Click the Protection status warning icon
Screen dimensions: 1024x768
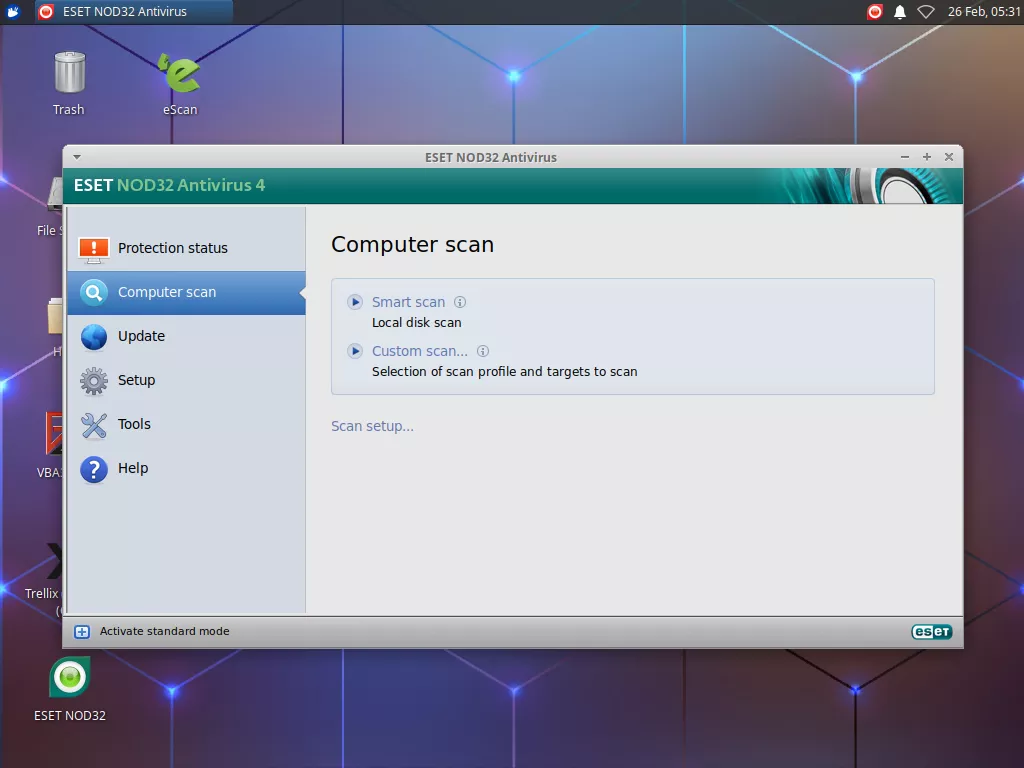pos(94,248)
